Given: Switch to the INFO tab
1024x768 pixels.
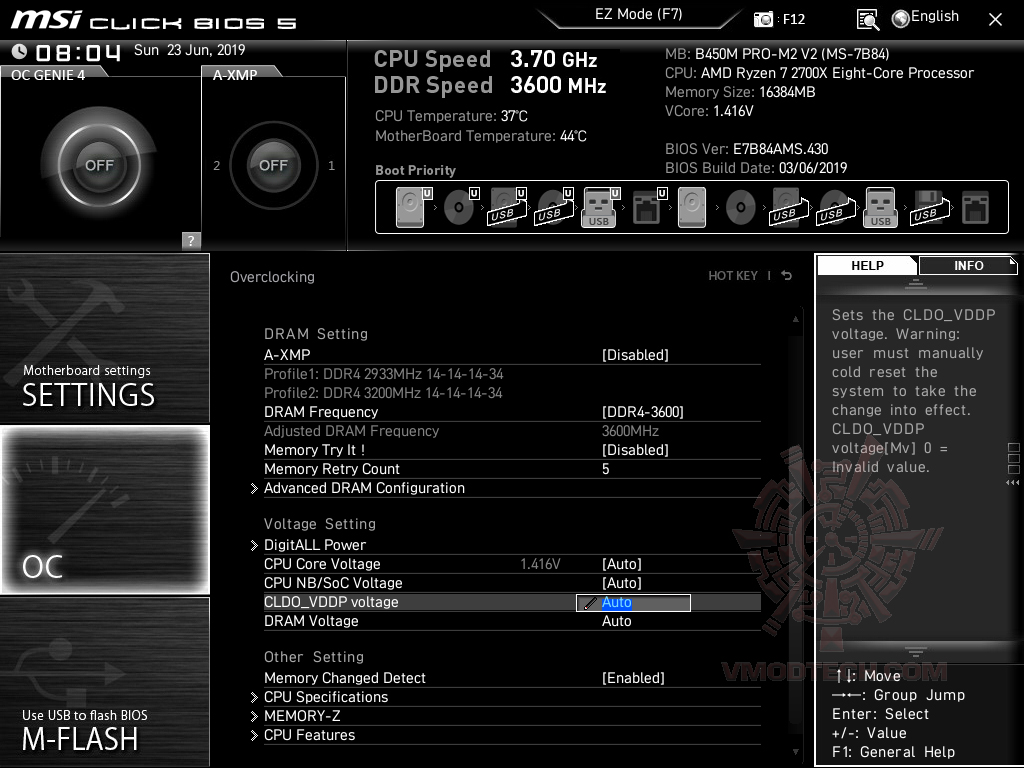Looking at the screenshot, I should click(x=968, y=265).
